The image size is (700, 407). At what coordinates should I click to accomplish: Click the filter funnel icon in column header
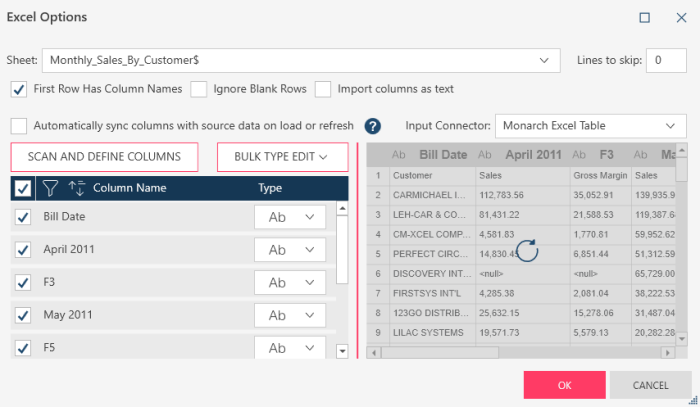(50, 188)
